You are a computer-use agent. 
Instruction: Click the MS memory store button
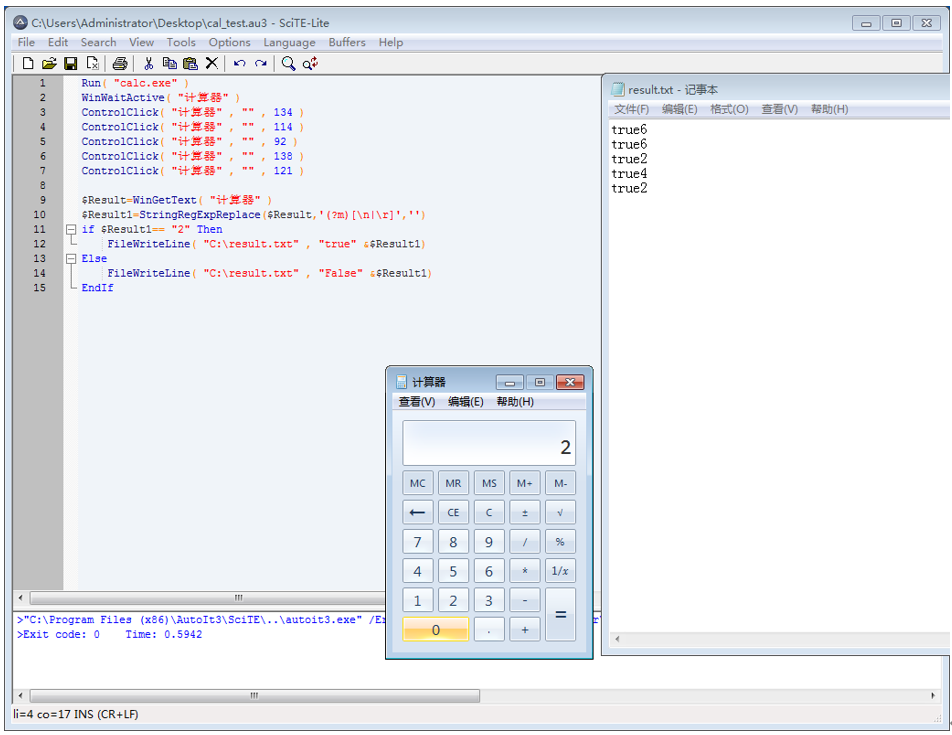tap(489, 483)
